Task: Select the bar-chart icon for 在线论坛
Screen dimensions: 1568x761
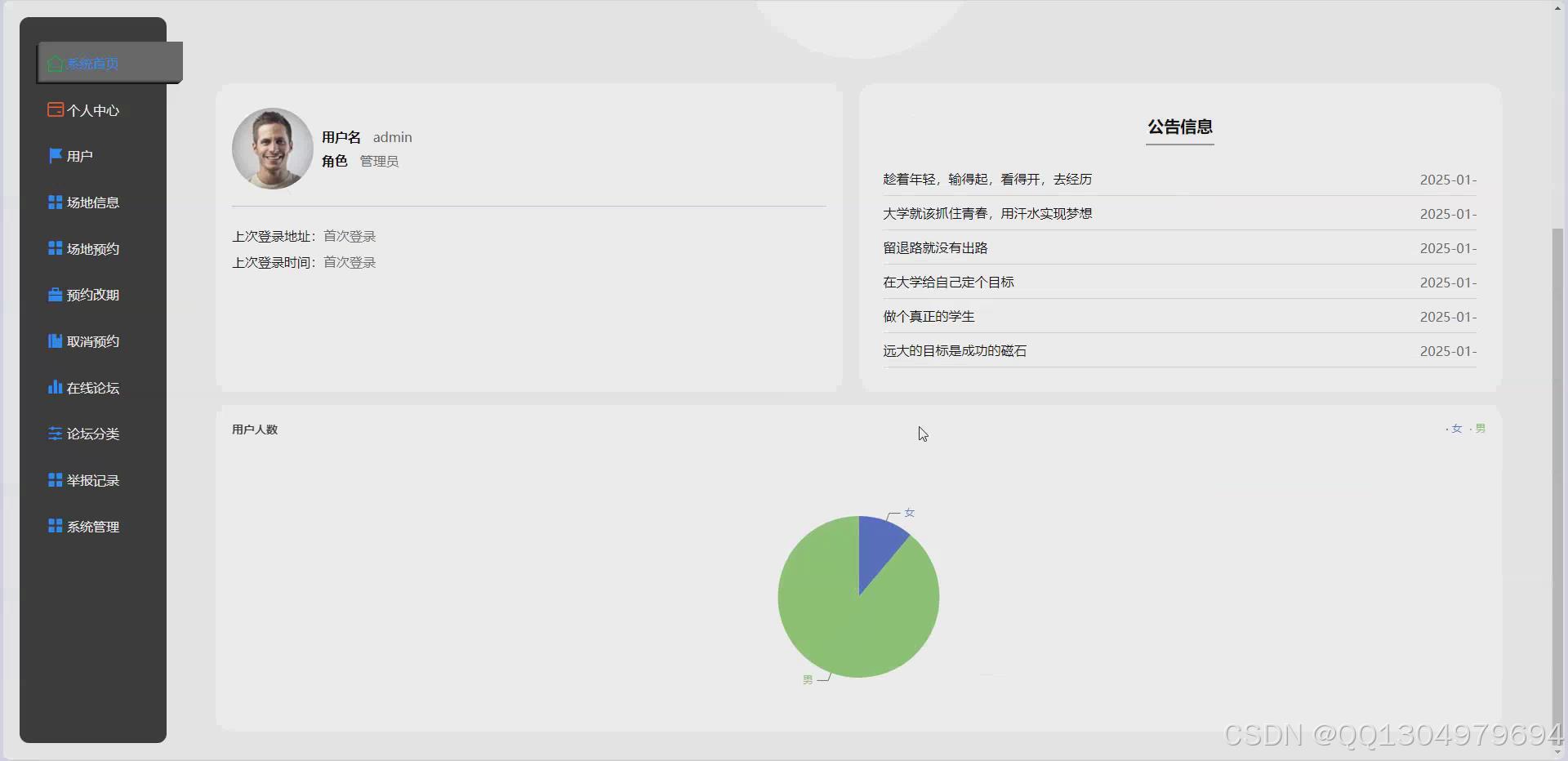Action: click(55, 387)
